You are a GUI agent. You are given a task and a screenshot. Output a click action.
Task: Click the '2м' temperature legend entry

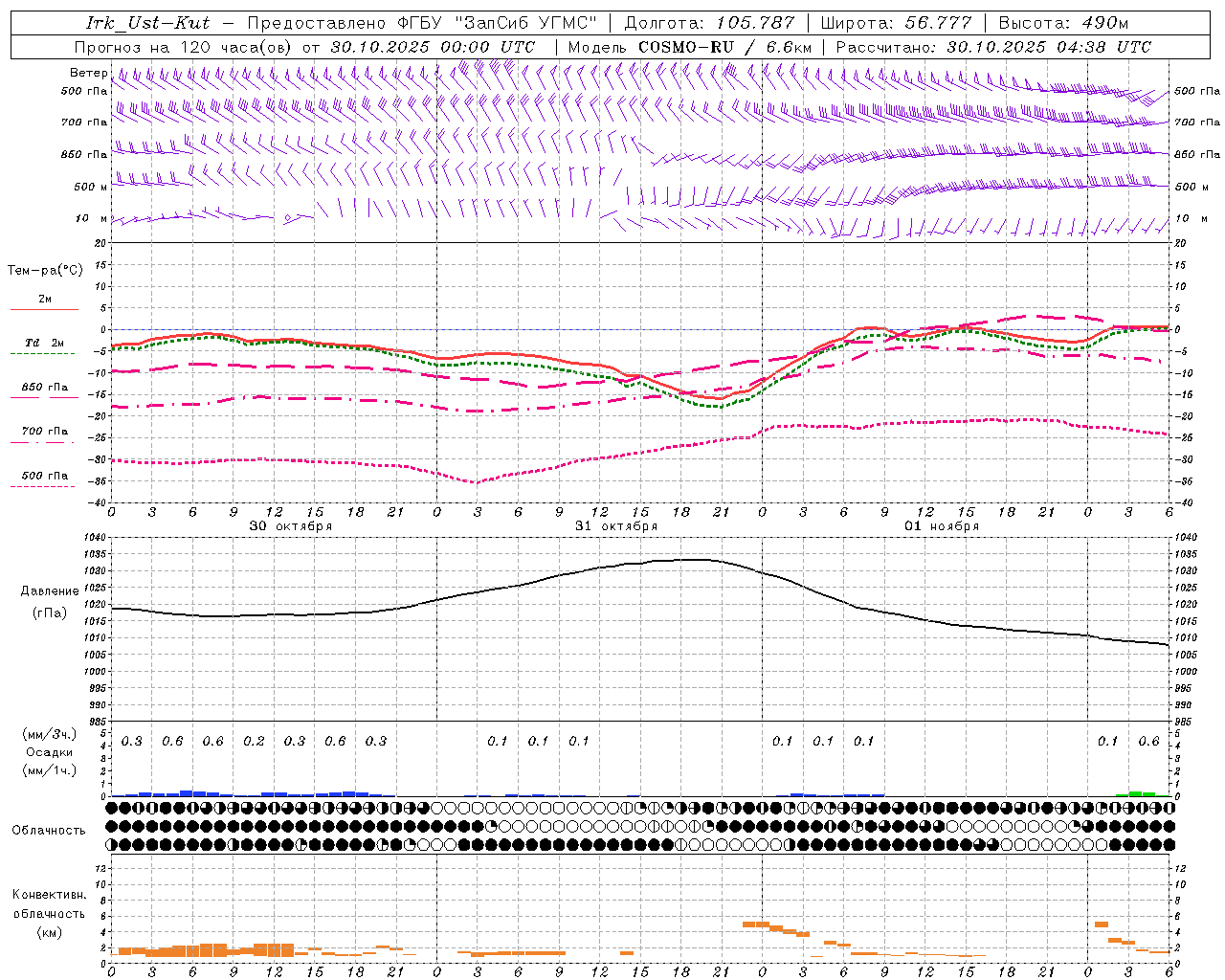tap(45, 299)
